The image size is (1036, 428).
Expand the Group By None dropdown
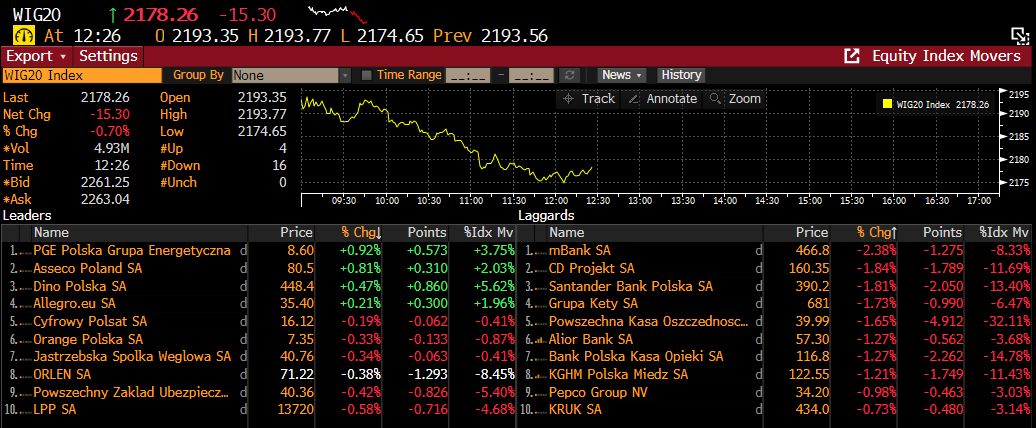click(x=345, y=75)
